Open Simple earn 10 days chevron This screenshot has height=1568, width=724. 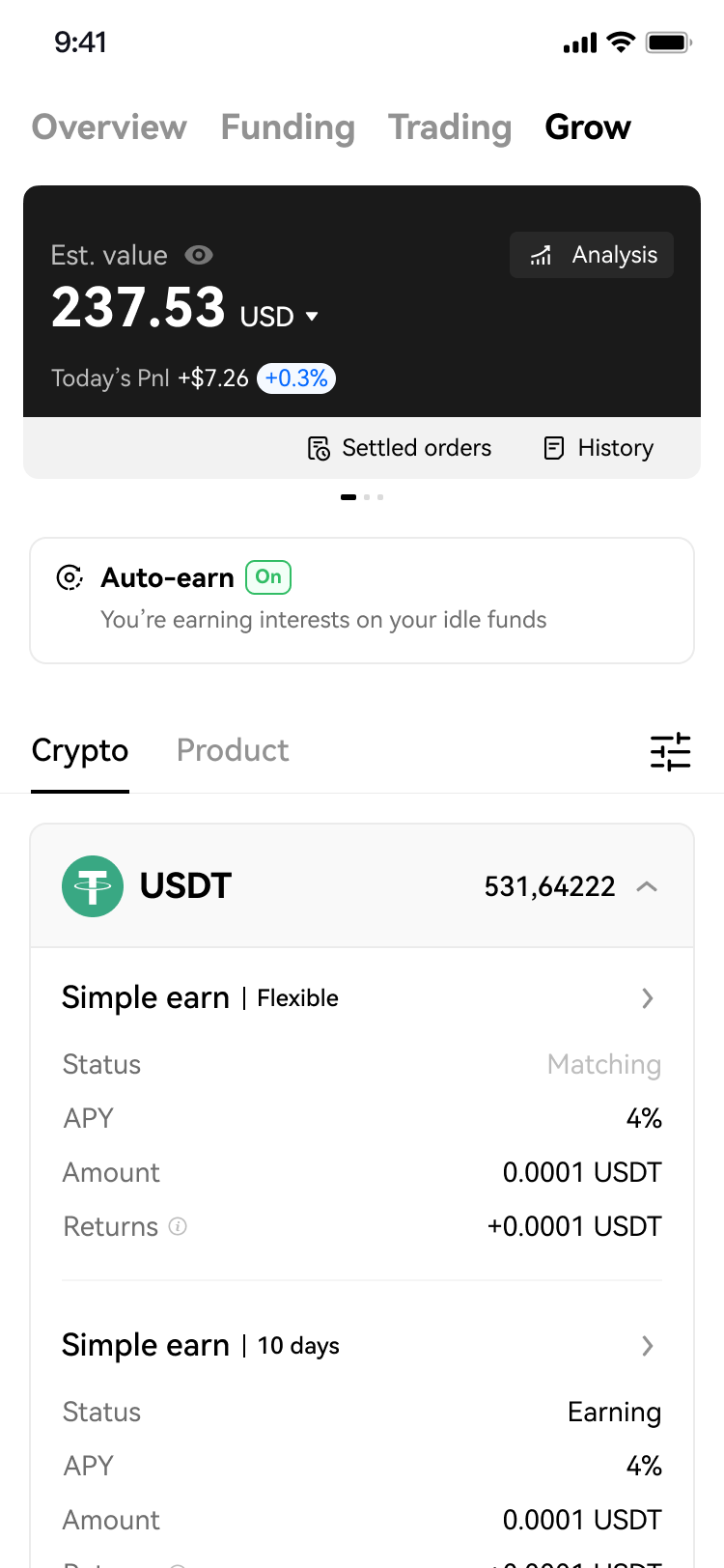tap(648, 1346)
